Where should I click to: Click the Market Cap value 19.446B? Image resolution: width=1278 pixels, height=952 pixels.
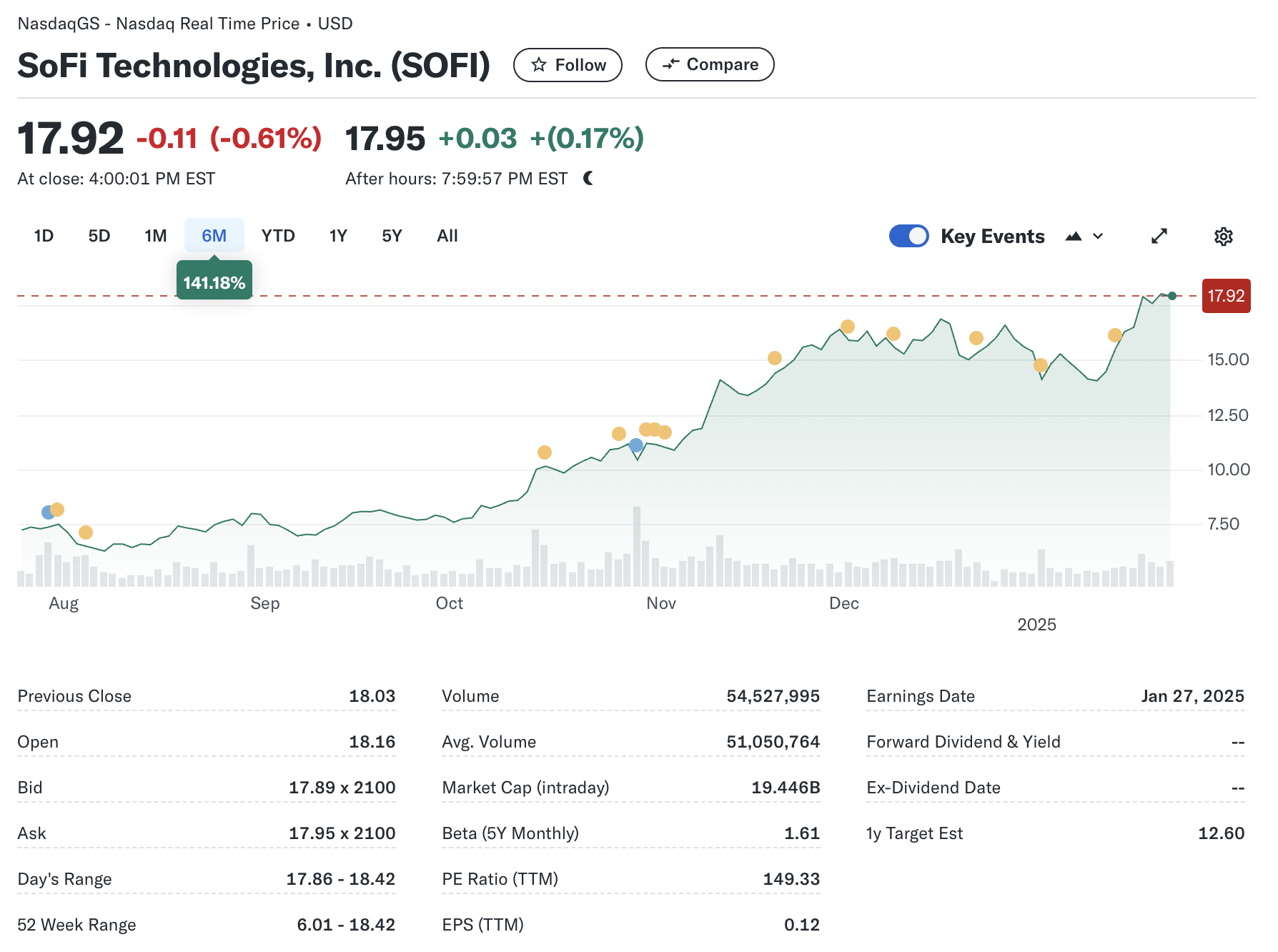[786, 788]
